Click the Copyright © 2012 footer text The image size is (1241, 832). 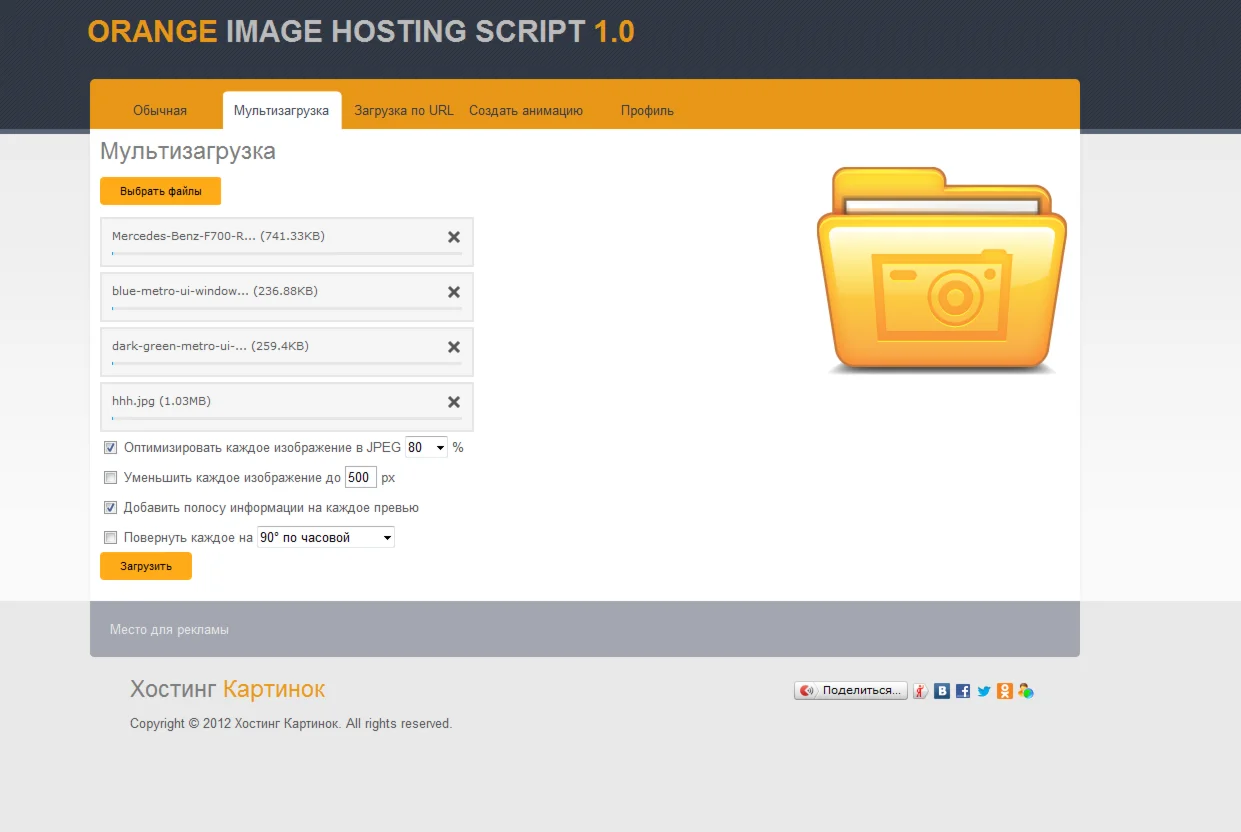291,723
